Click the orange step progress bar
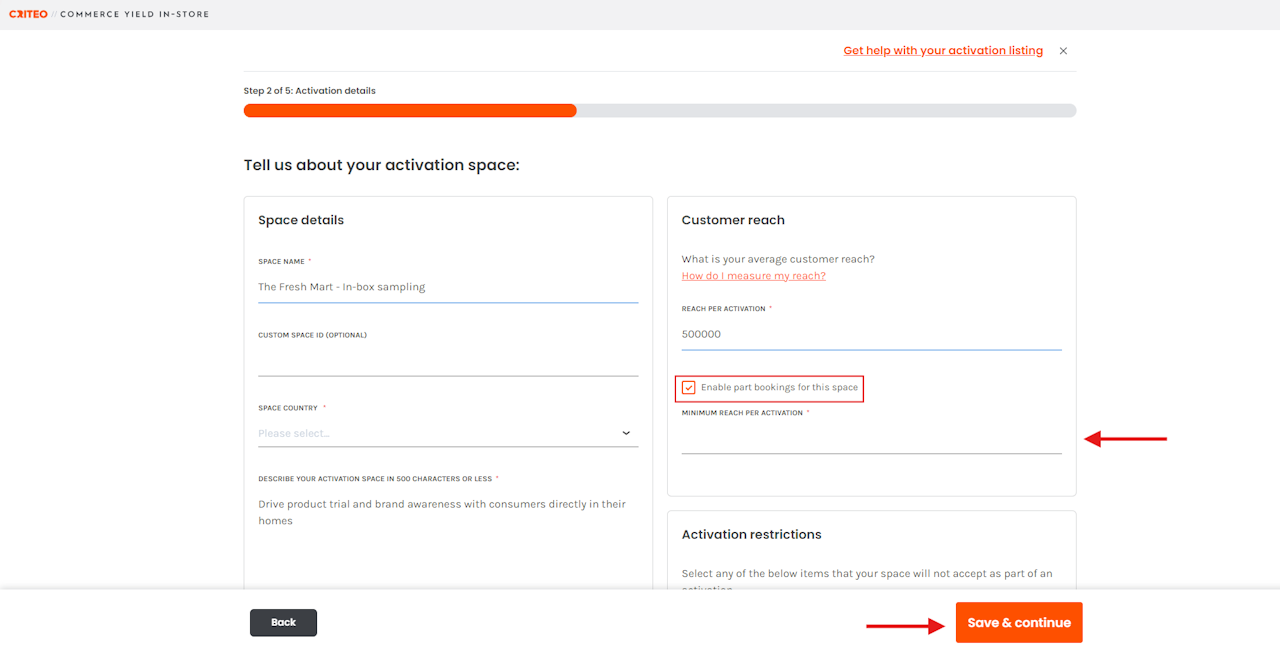This screenshot has width=1280, height=652. click(410, 111)
